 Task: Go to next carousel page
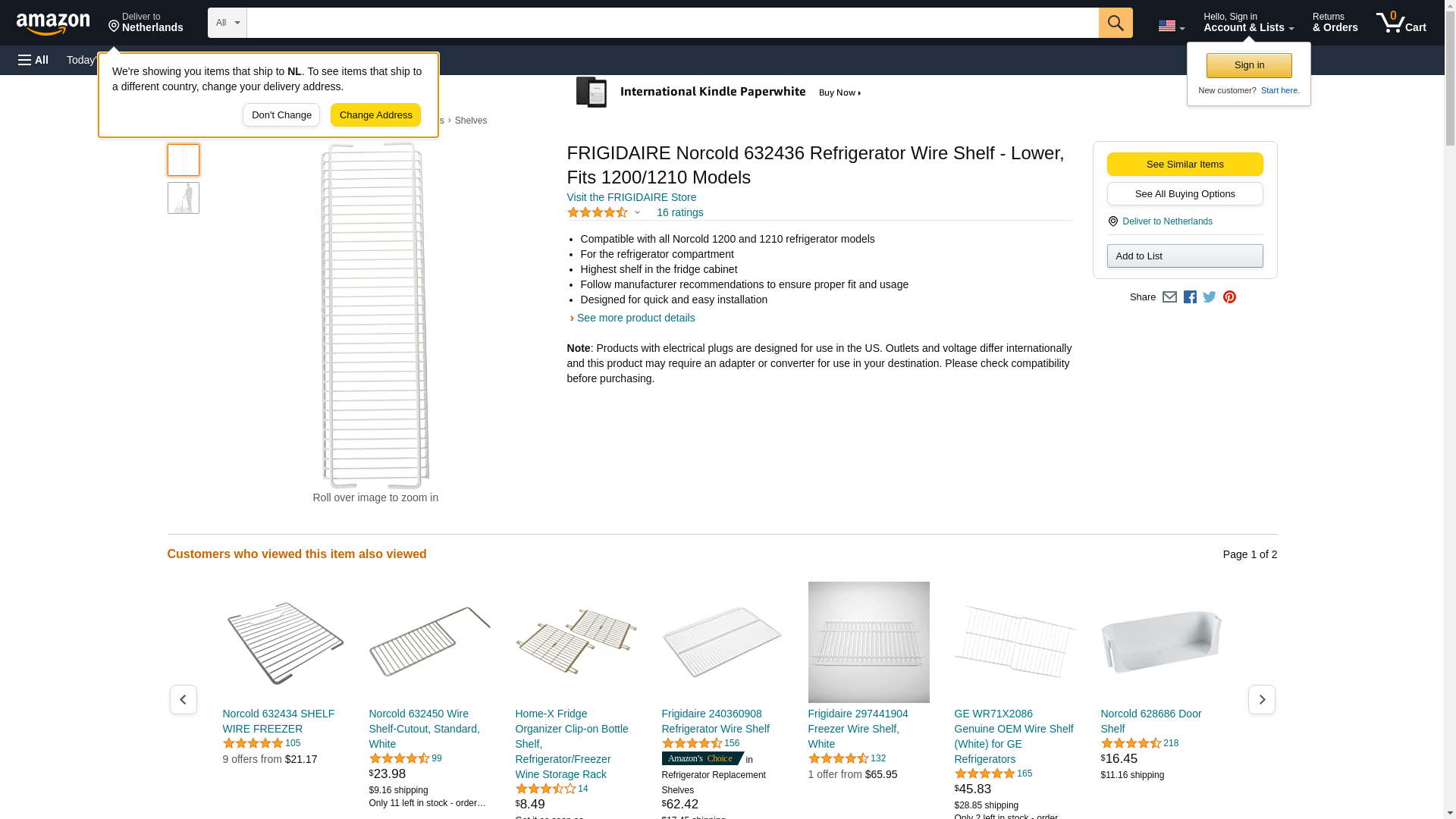(x=1261, y=699)
